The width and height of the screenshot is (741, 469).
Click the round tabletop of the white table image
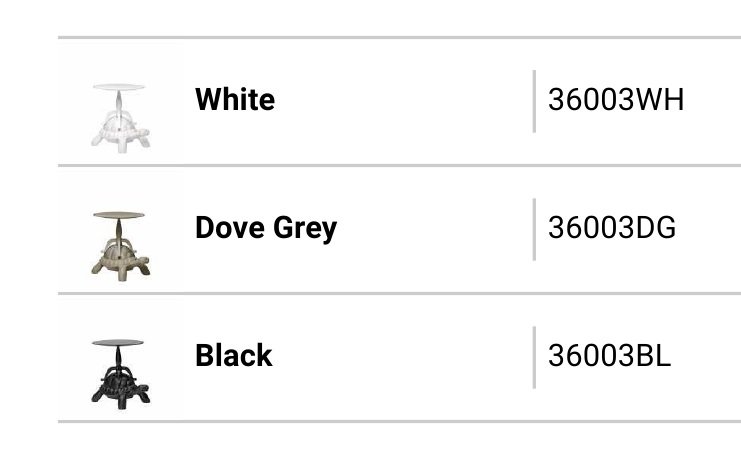(x=120, y=88)
